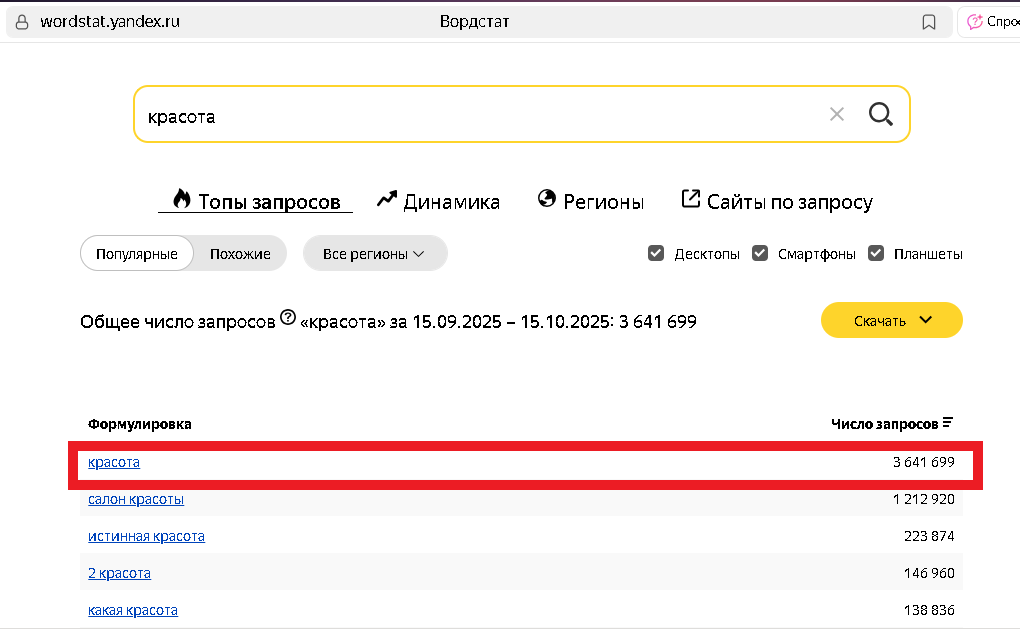Toggle the Планшеты checkbox off
This screenshot has height=633, width=1020.
(878, 253)
